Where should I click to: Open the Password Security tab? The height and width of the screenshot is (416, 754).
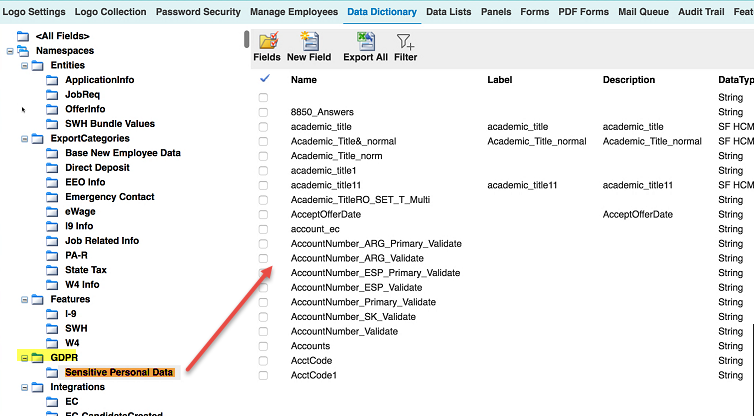click(x=198, y=12)
